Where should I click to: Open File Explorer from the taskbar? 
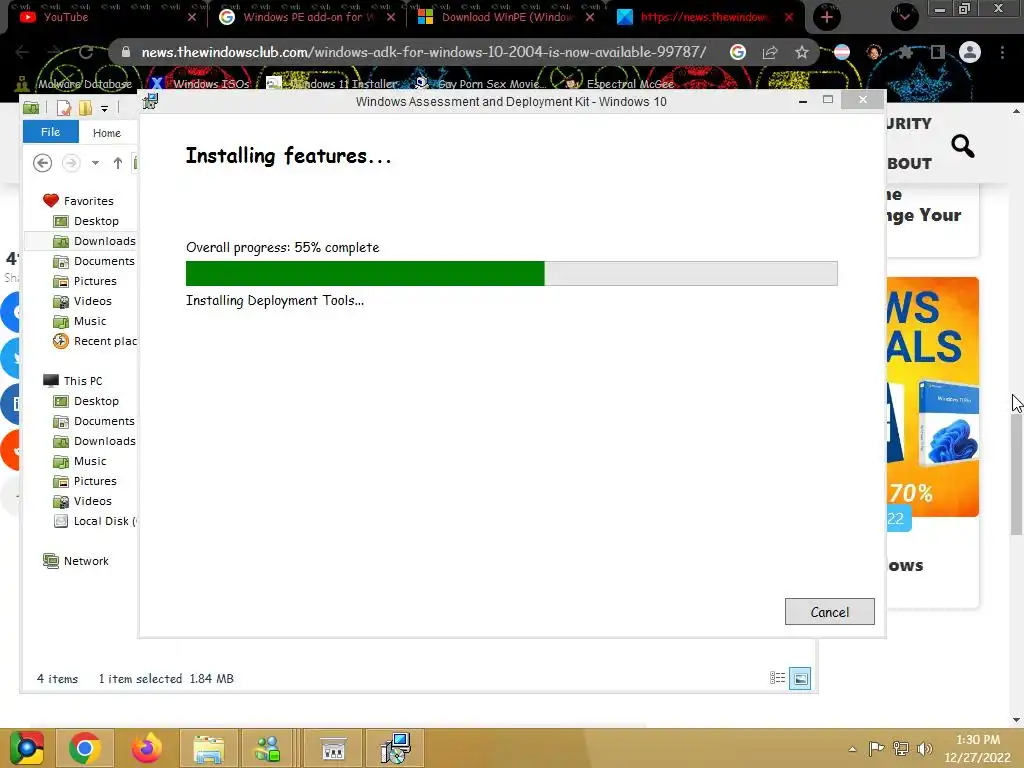point(208,748)
